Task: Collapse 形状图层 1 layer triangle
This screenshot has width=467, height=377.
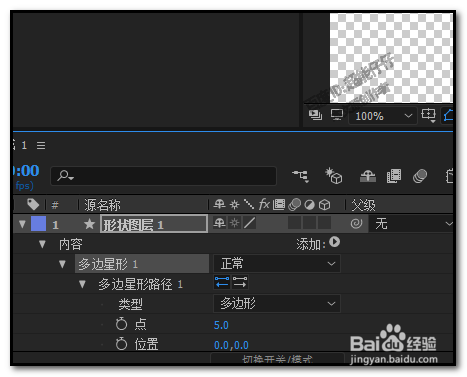Action: [22, 224]
